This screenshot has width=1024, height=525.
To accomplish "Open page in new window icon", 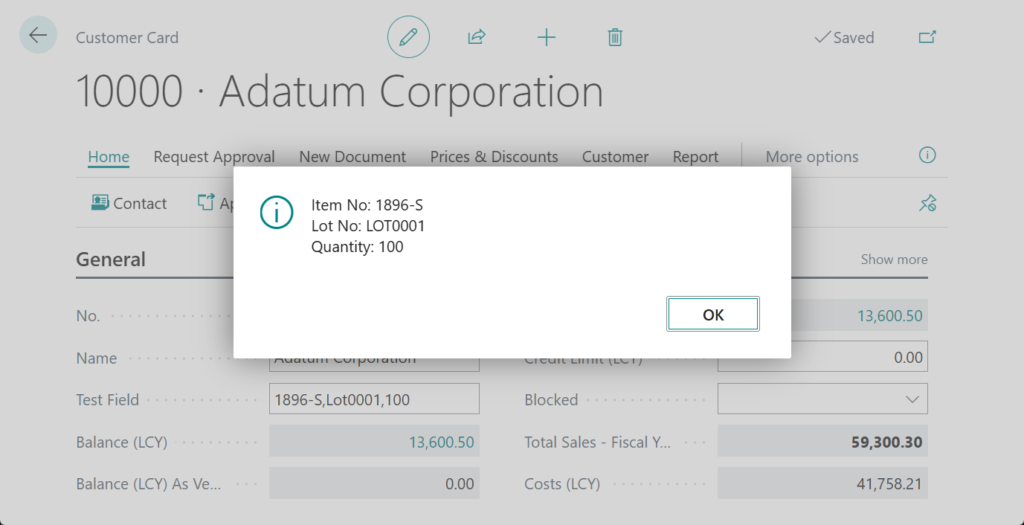I will pyautogui.click(x=927, y=37).
